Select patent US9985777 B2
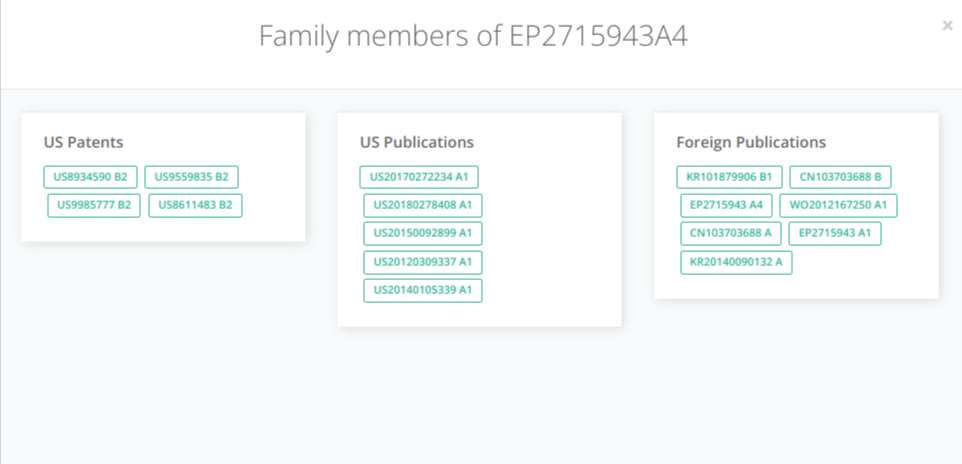Image resolution: width=962 pixels, height=464 pixels. tap(94, 206)
